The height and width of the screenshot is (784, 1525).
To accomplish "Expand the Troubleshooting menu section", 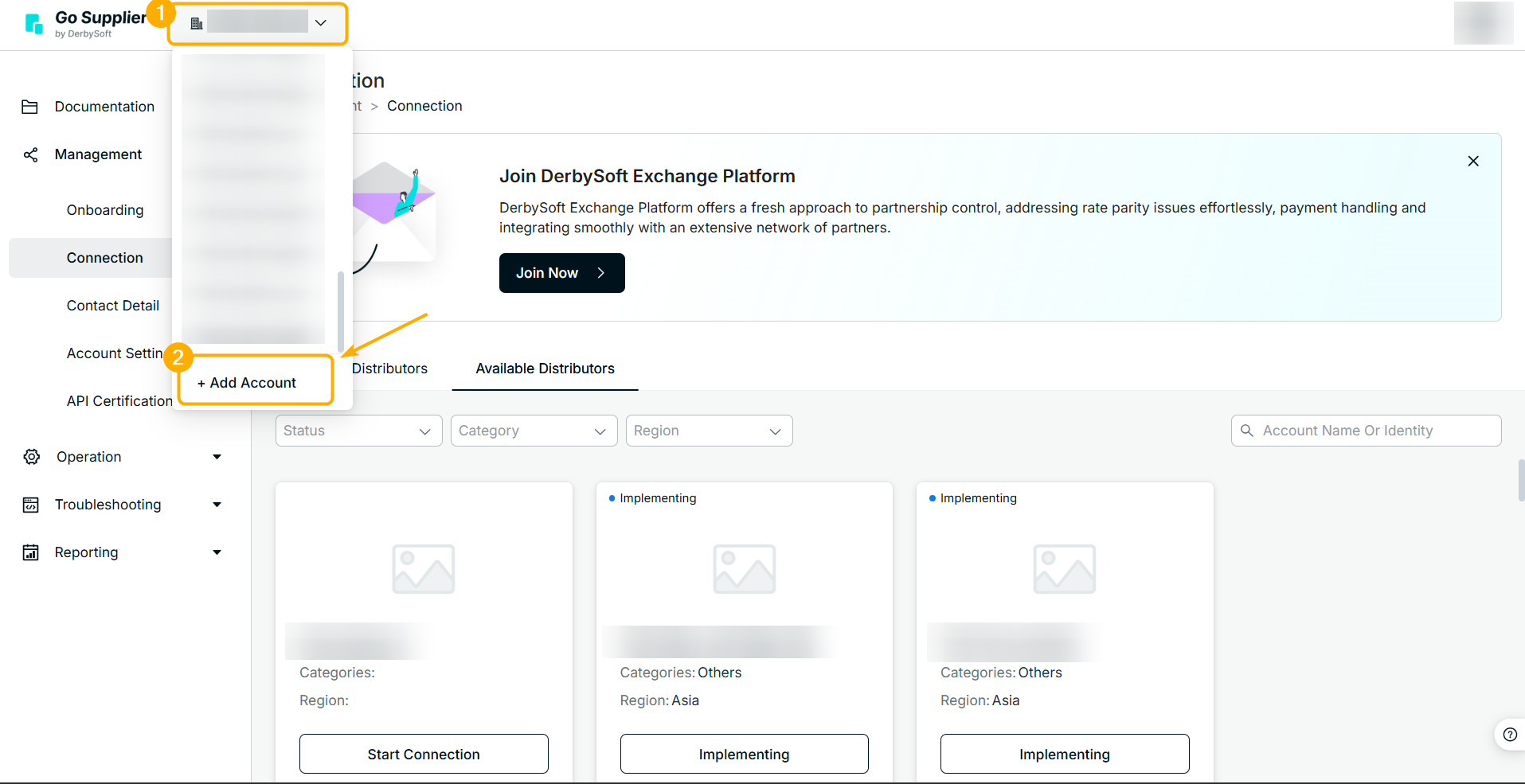I will click(217, 505).
